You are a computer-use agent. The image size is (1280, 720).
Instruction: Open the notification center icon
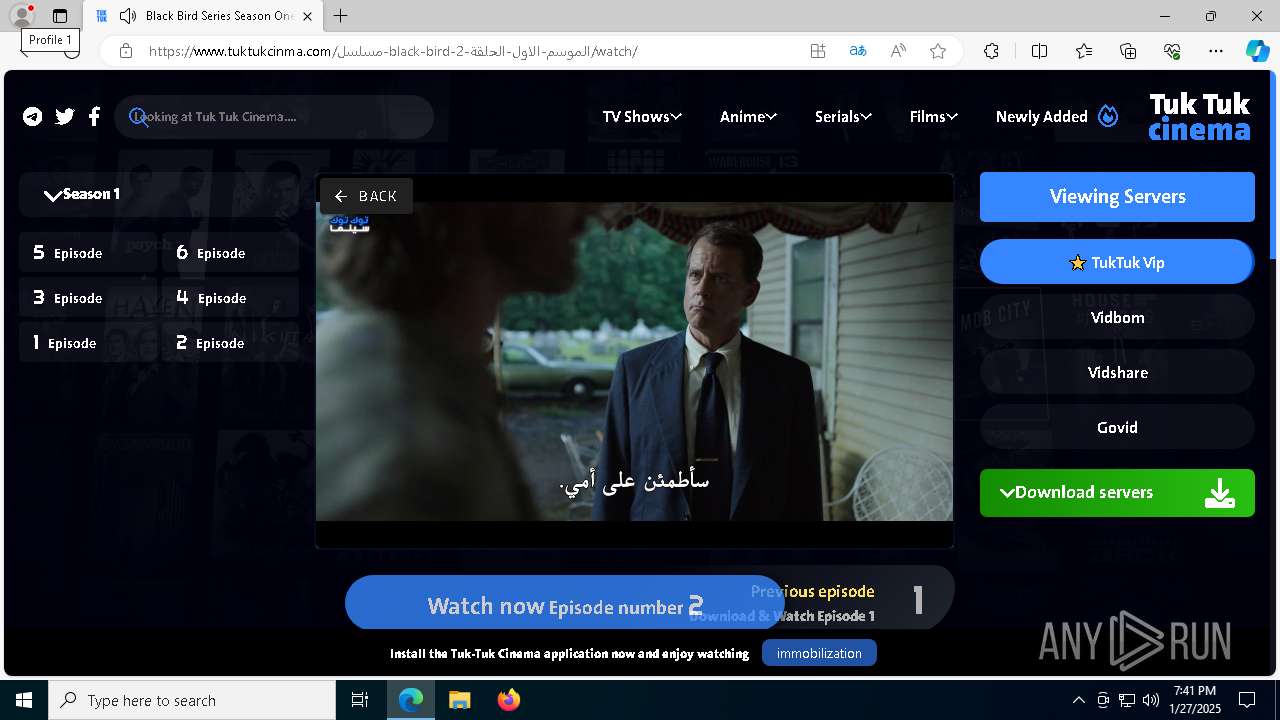(x=1247, y=700)
